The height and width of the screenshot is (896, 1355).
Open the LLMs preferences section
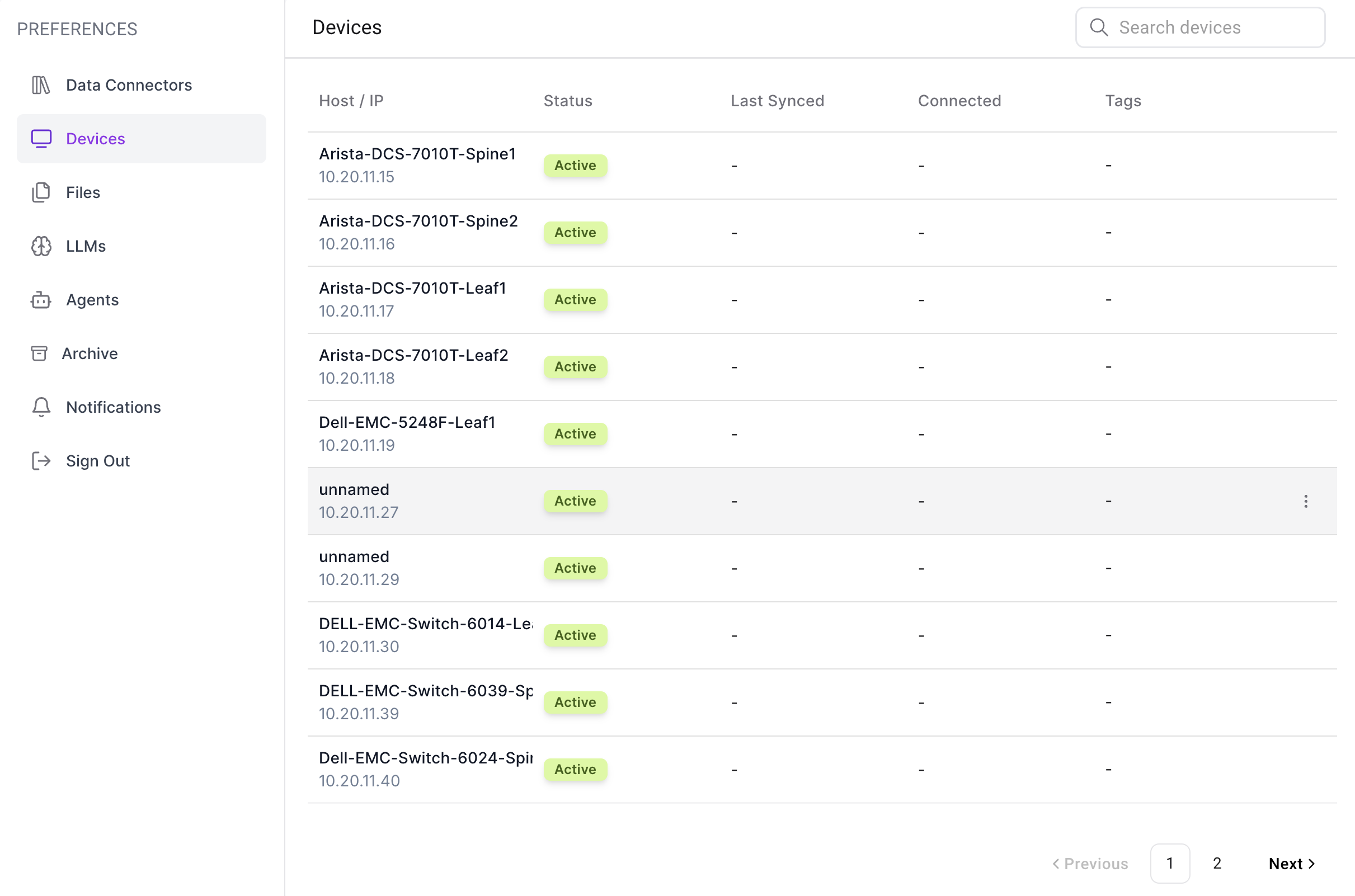[86, 246]
